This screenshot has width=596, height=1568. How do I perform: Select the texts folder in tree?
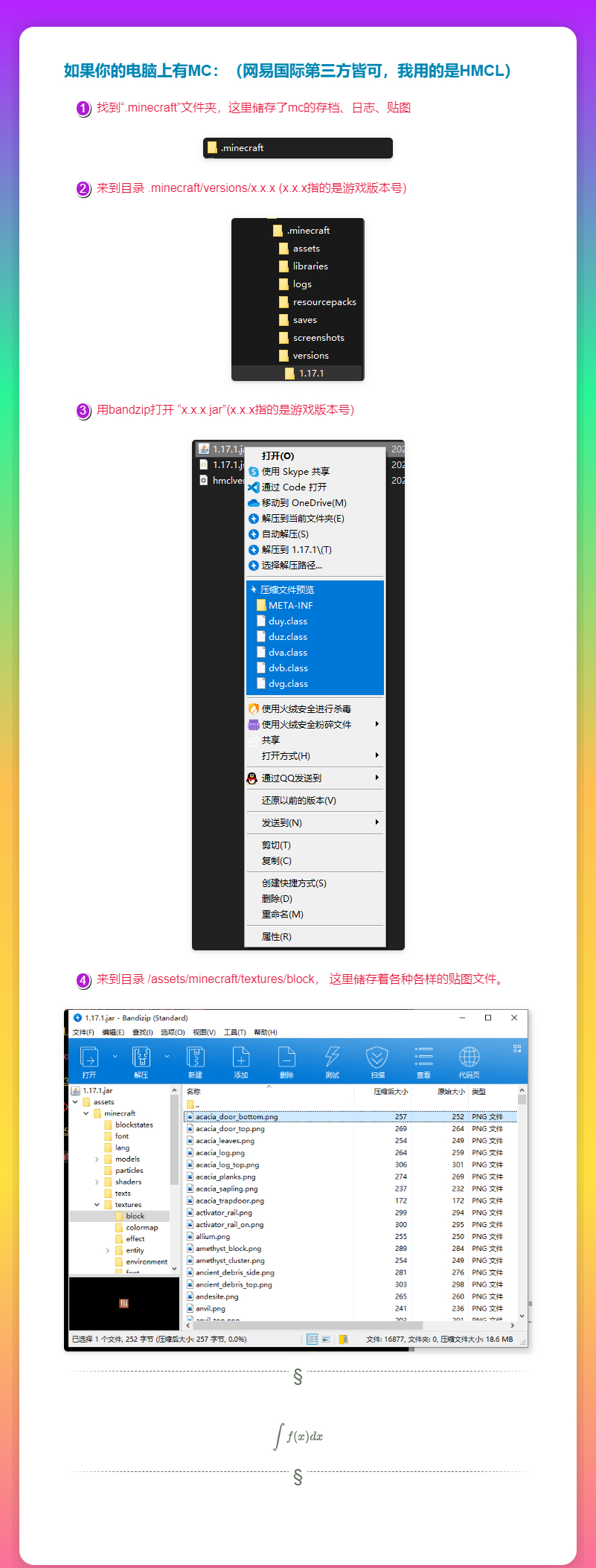[118, 1193]
